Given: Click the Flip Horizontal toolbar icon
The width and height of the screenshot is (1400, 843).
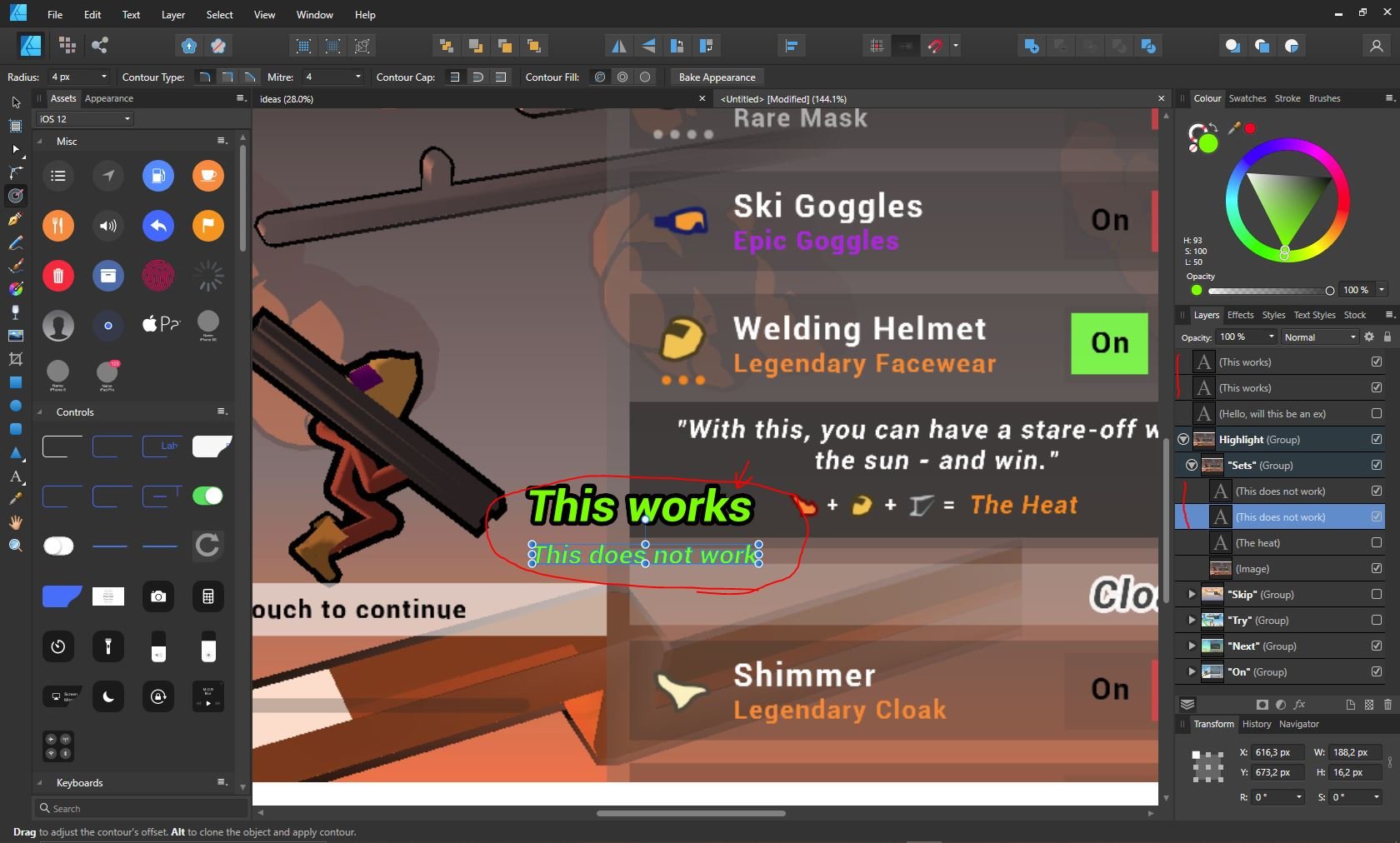Looking at the screenshot, I should click(x=618, y=46).
